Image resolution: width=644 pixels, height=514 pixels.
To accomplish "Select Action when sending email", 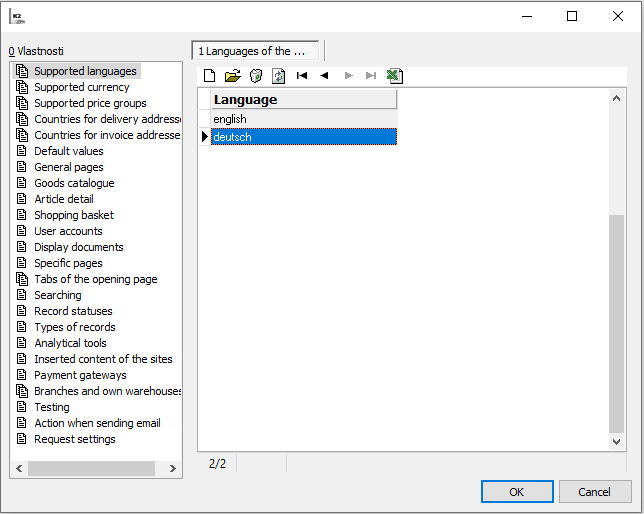I will 97,424.
